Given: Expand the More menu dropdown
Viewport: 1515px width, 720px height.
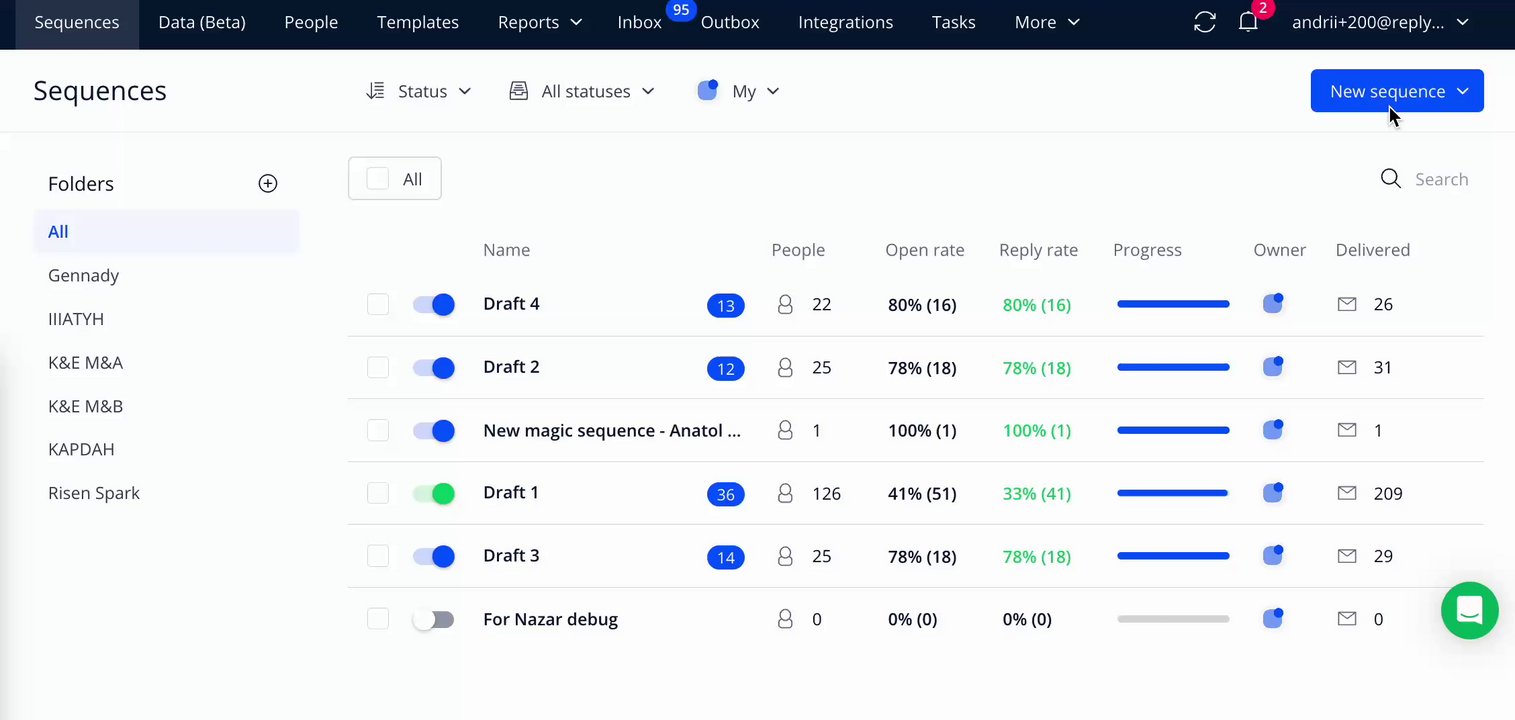Looking at the screenshot, I should (1046, 22).
